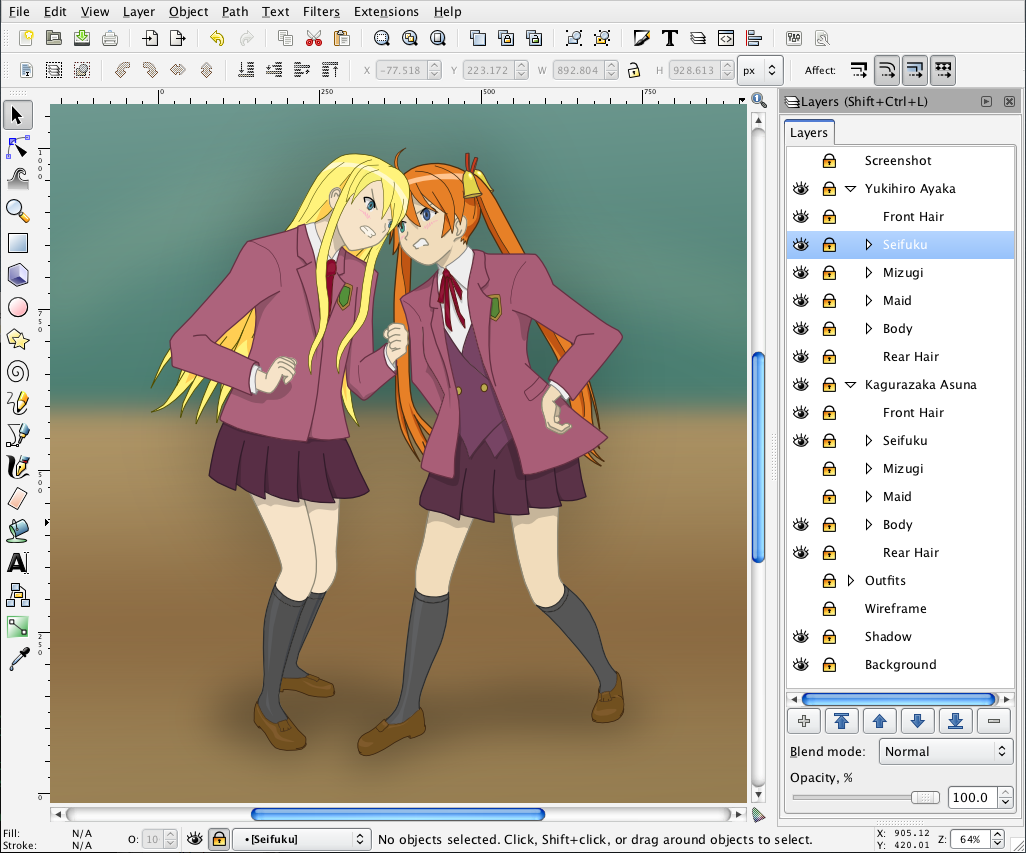The image size is (1026, 853).
Task: Select the Pencil freehand tool
Action: pos(17,403)
